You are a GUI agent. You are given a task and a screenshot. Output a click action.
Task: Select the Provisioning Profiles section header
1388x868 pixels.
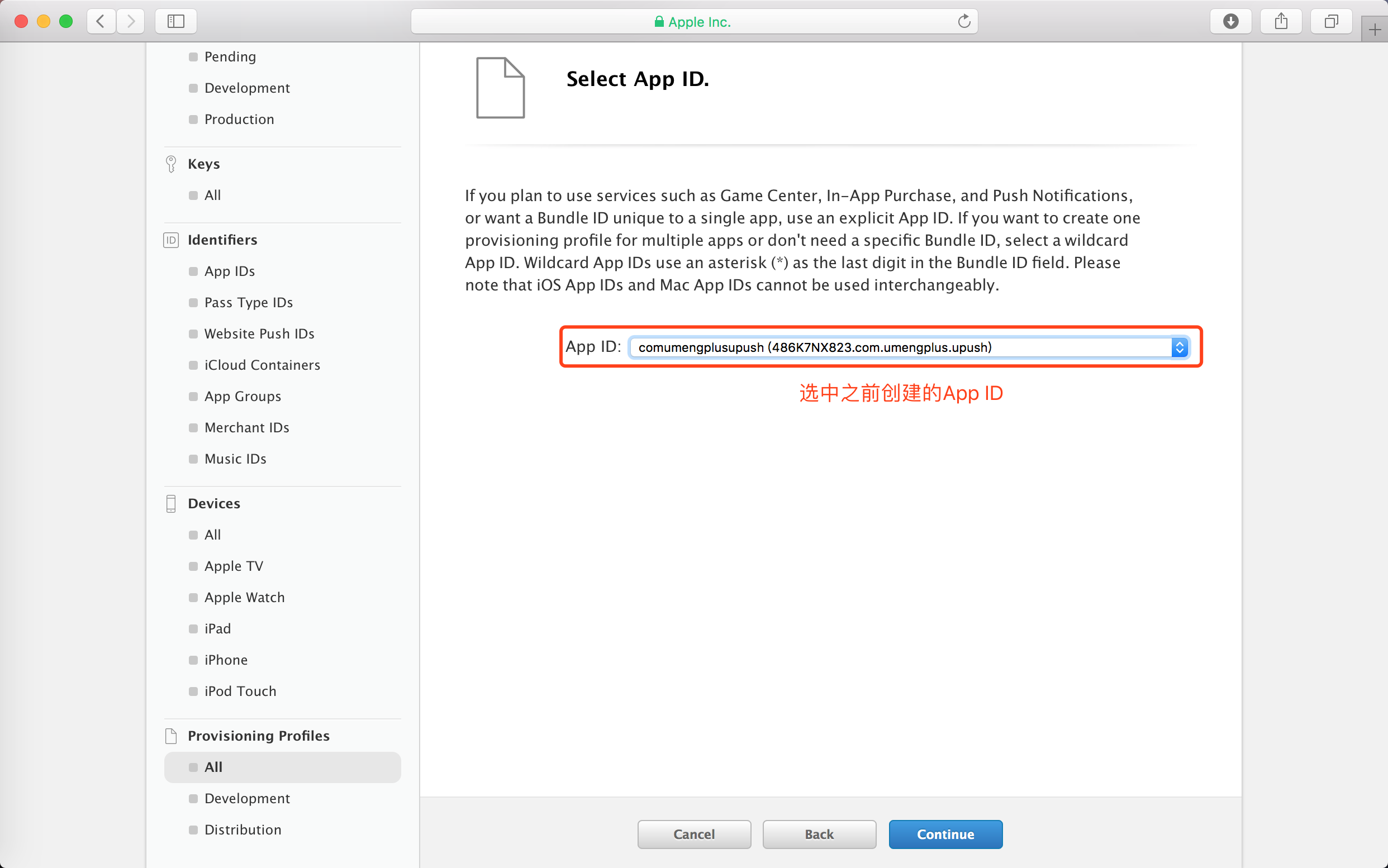[259, 736]
